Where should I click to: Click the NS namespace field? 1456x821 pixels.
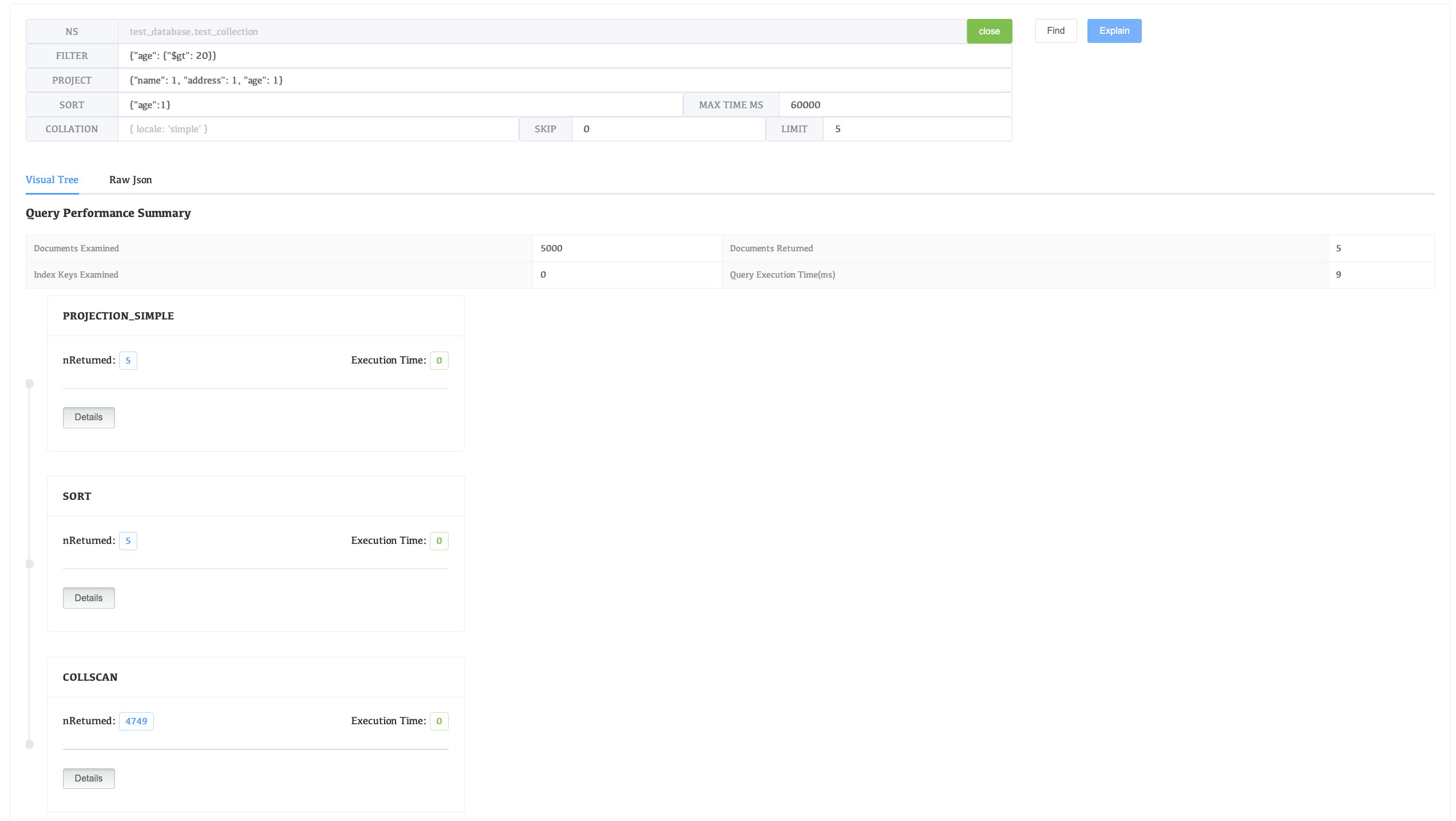(541, 31)
